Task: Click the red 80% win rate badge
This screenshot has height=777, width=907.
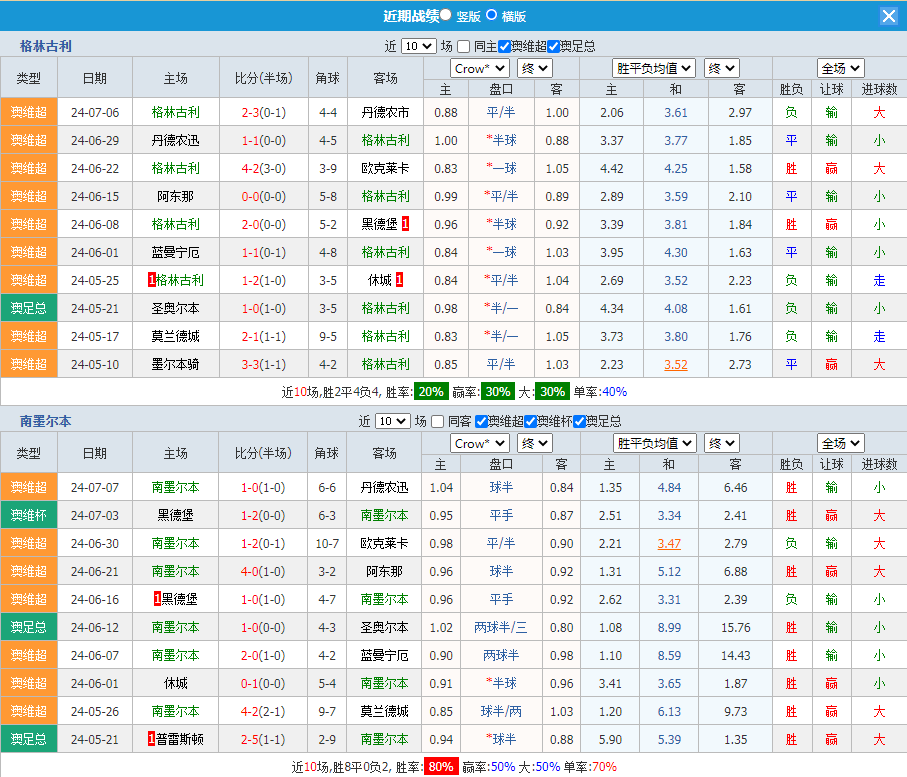Action: pyautogui.click(x=439, y=767)
